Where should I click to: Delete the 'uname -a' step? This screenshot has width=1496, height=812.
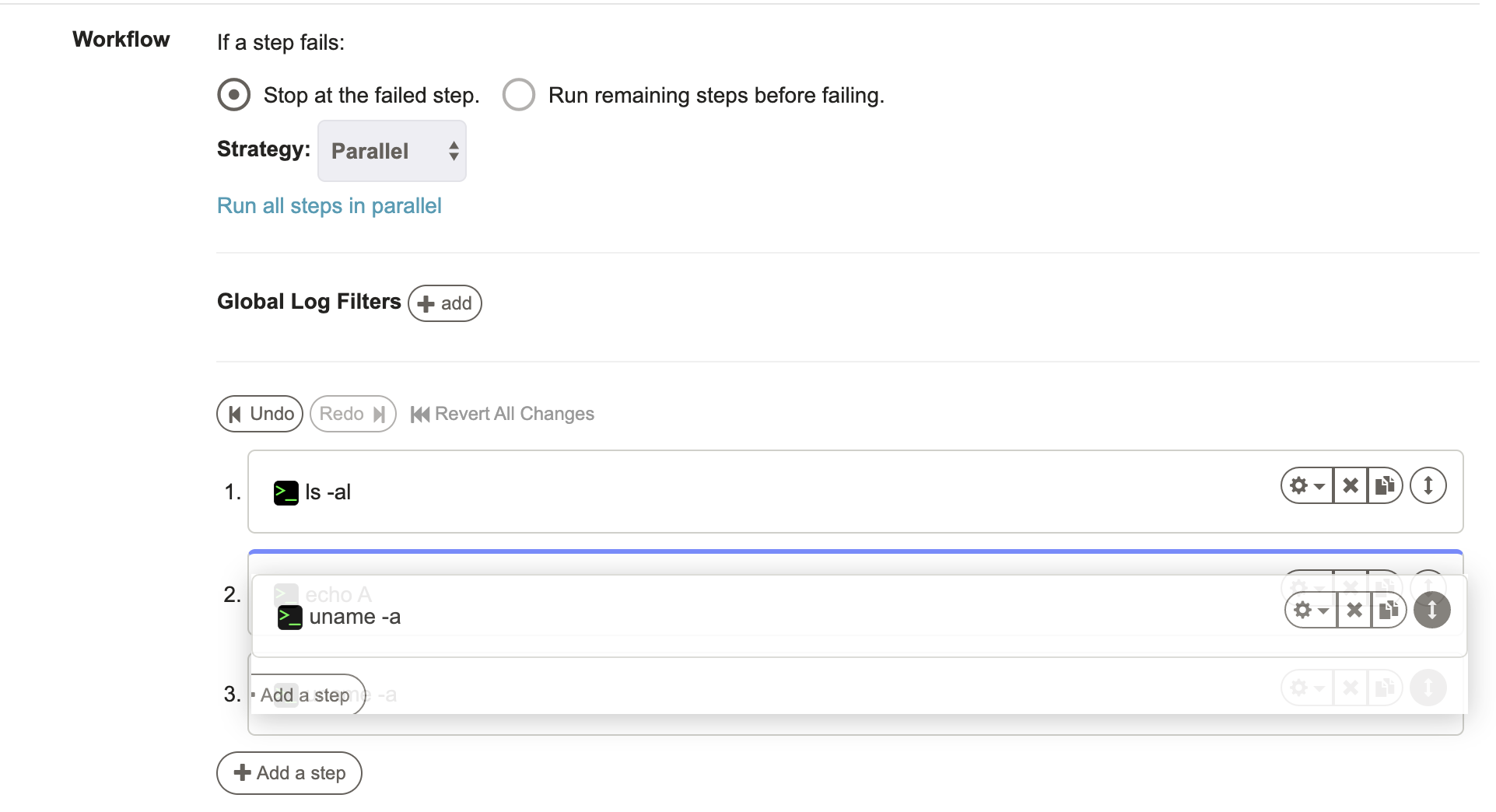(x=1354, y=611)
